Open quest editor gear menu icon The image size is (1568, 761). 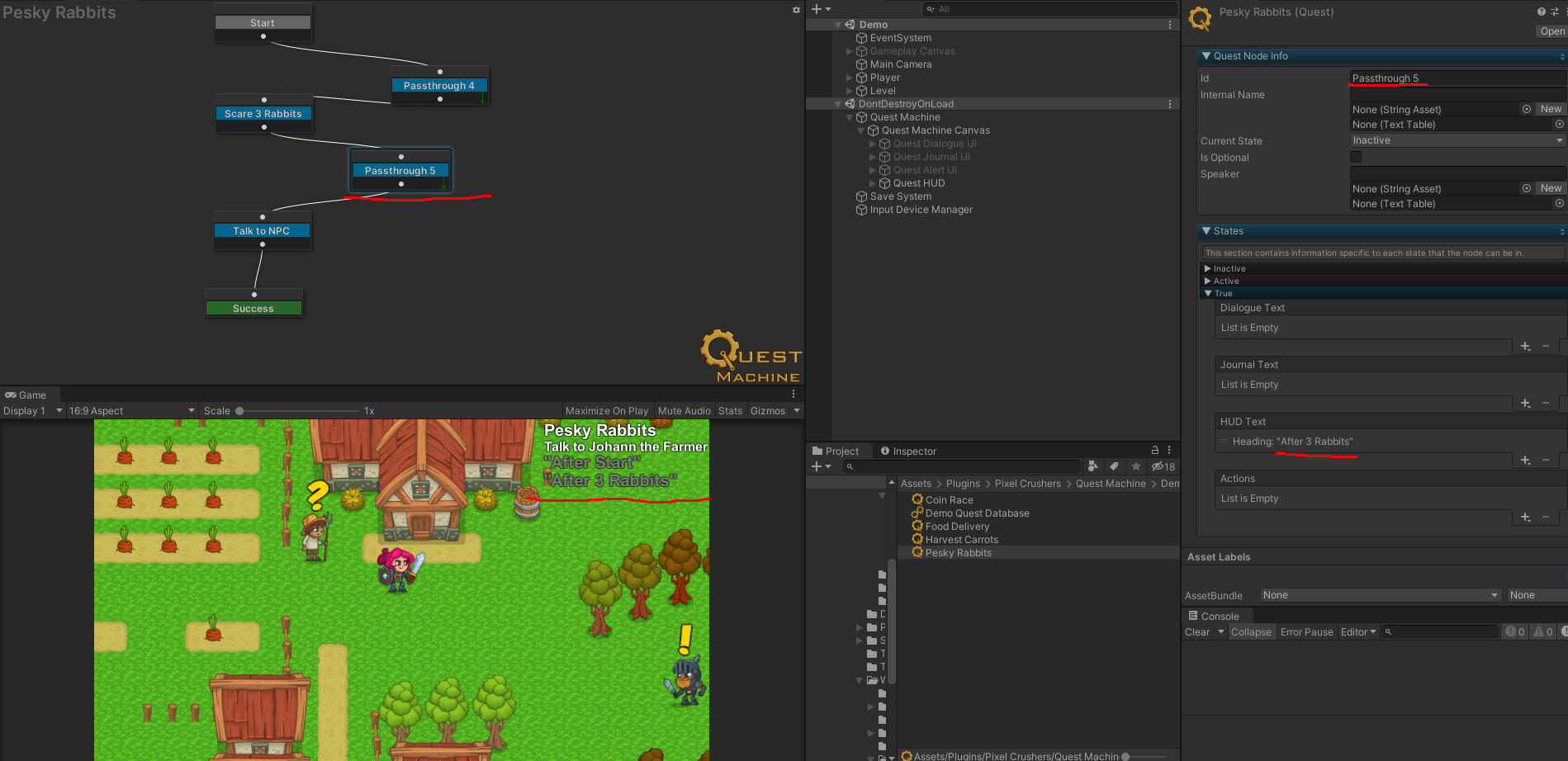796,10
